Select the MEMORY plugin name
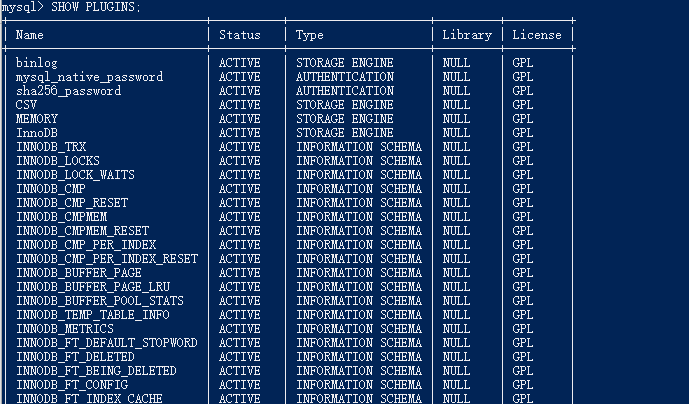This screenshot has width=689, height=404. pos(36,119)
